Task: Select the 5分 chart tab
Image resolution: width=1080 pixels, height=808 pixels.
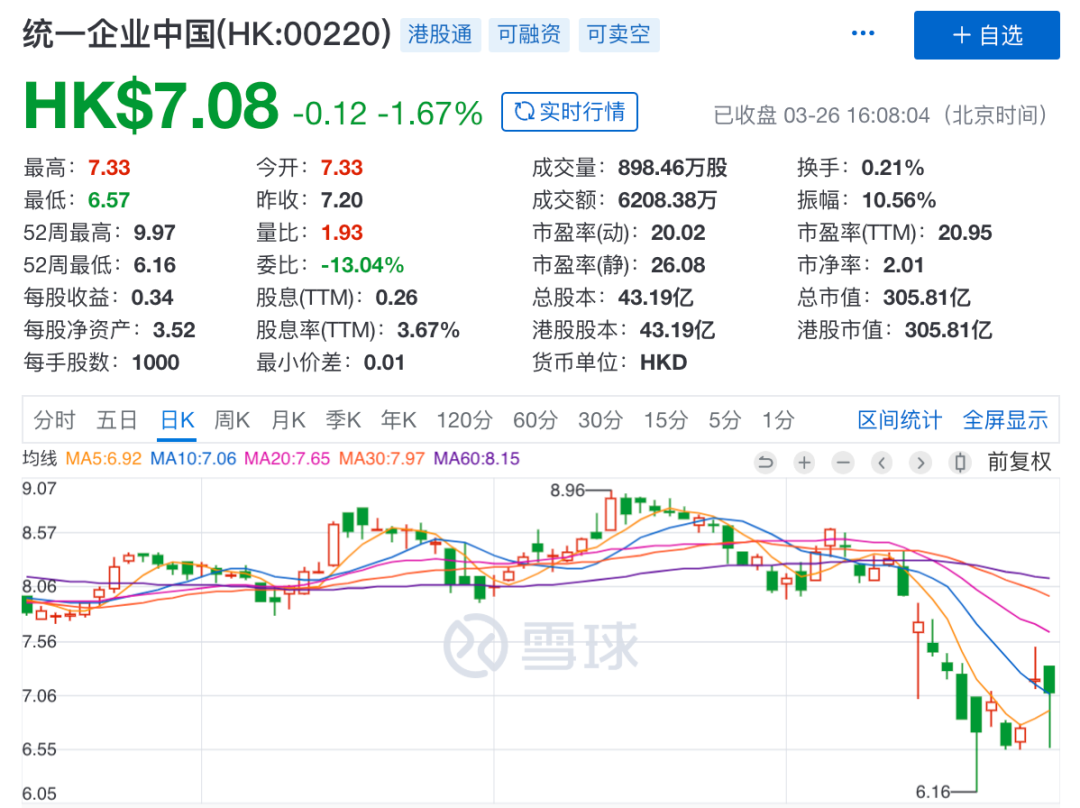Action: click(725, 419)
